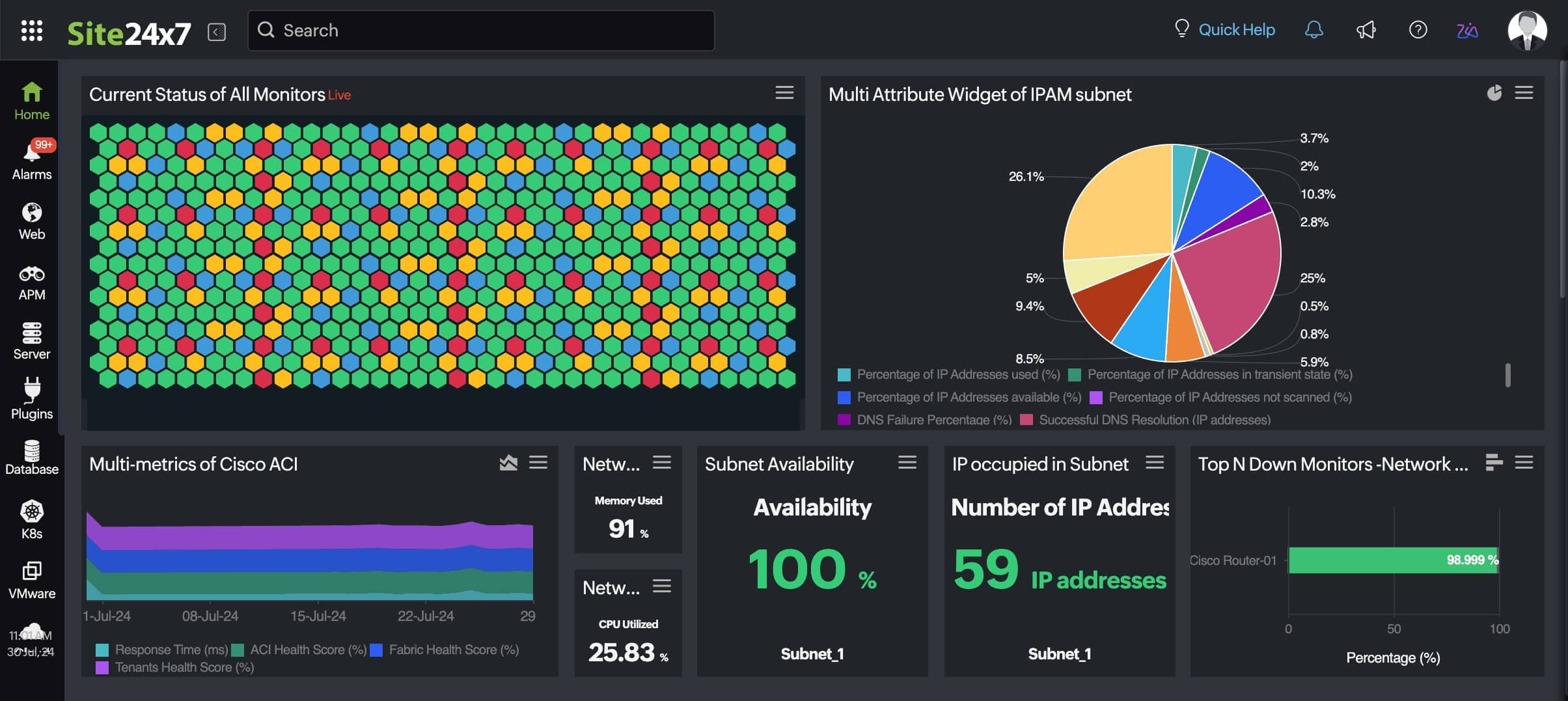
Task: Launch the Zia AI assistant icon
Action: click(1467, 31)
